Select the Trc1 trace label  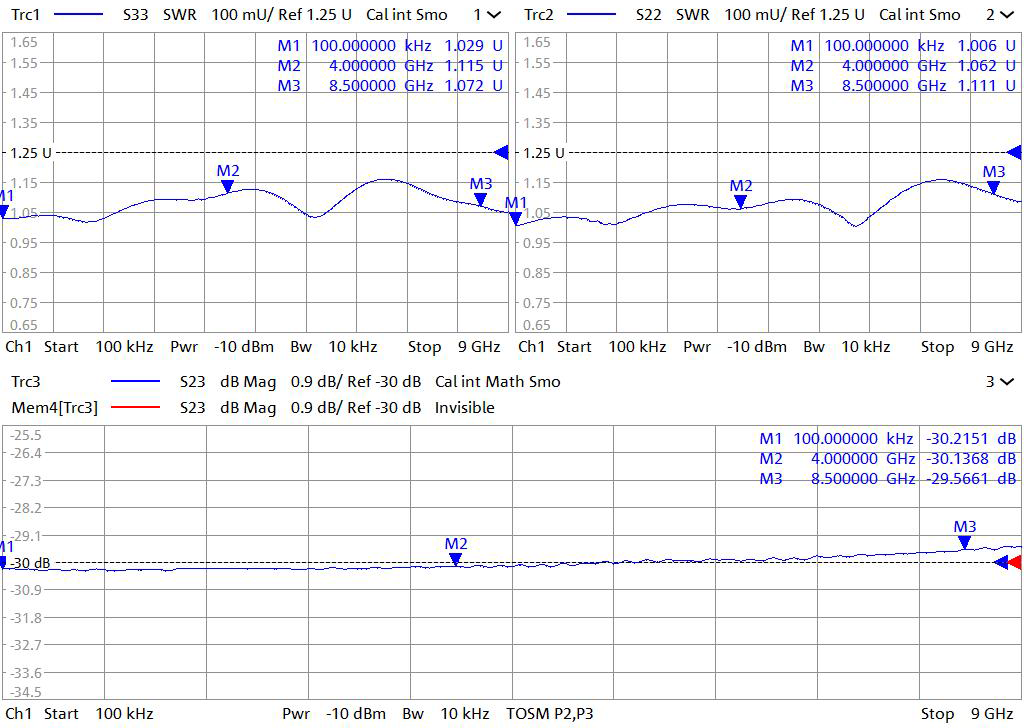[24, 15]
